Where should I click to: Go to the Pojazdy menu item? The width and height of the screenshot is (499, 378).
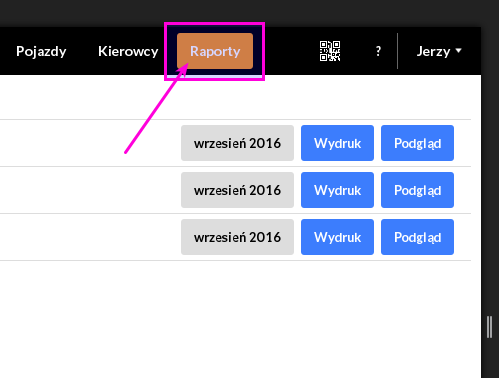[41, 51]
